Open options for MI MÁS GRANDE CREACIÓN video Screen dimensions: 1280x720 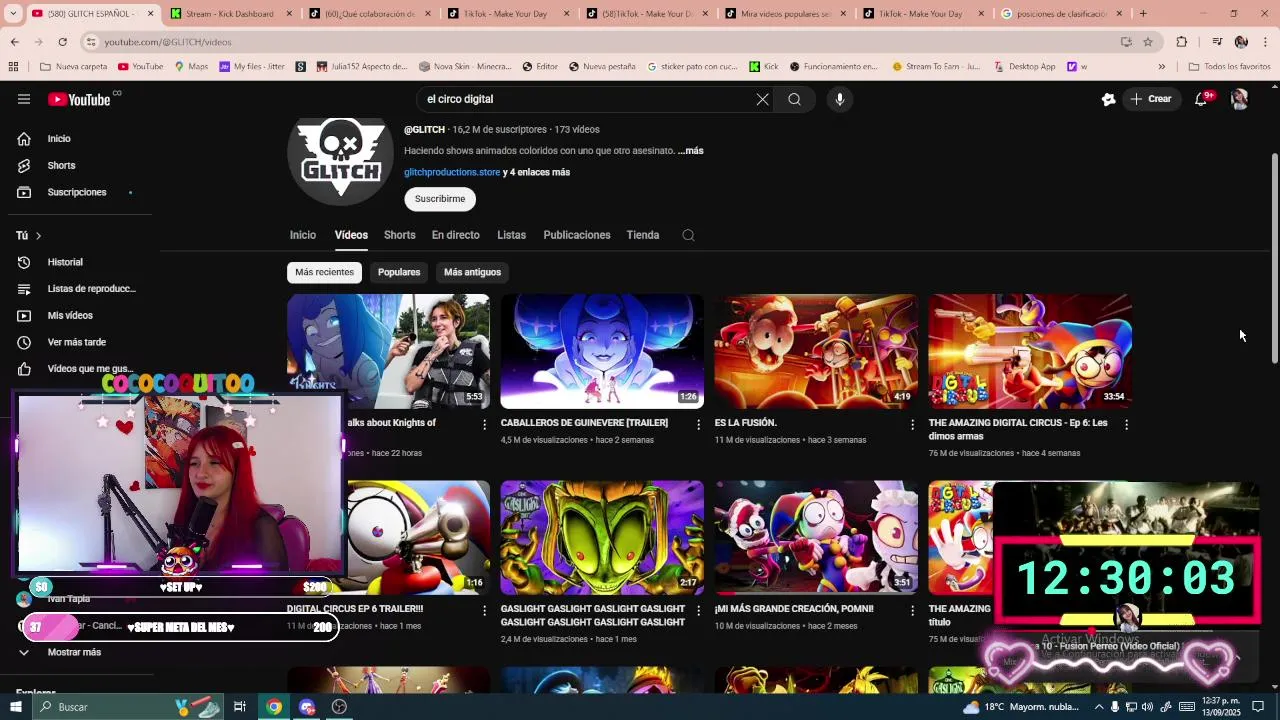coord(912,610)
